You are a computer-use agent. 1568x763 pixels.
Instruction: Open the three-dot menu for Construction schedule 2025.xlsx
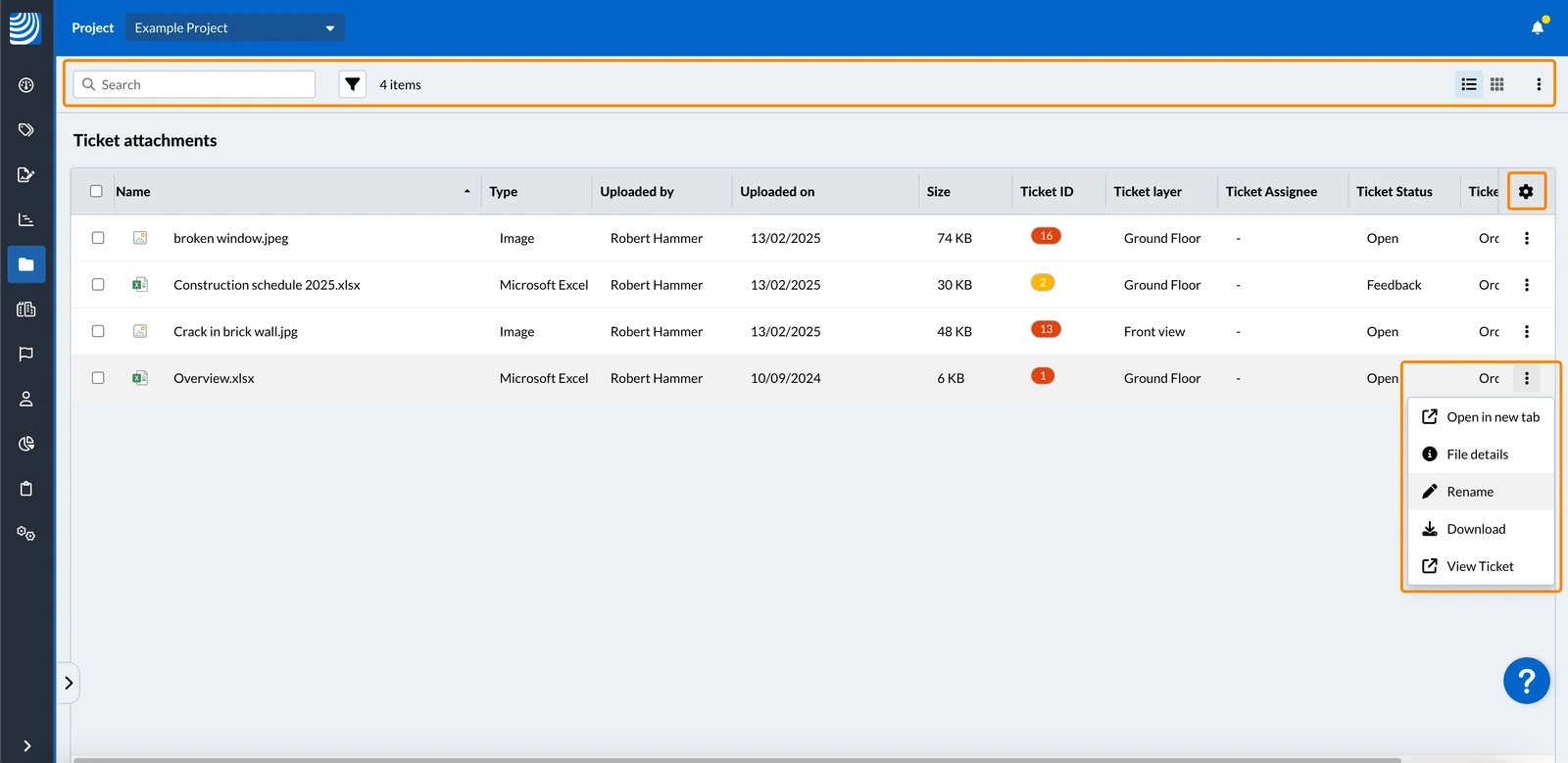(1526, 285)
